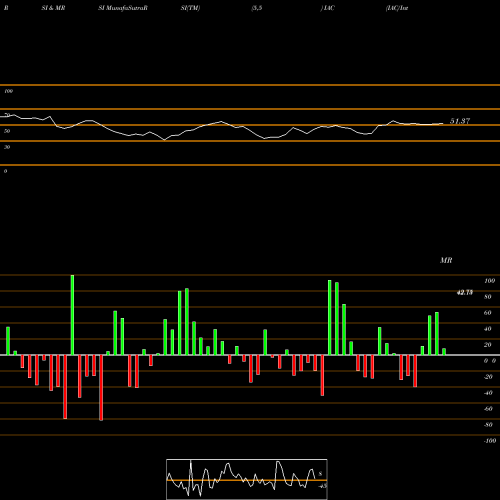This screenshot has width=500, height=500.
Task: Click the 'SI(TM)' header label
Action: click(190, 8)
